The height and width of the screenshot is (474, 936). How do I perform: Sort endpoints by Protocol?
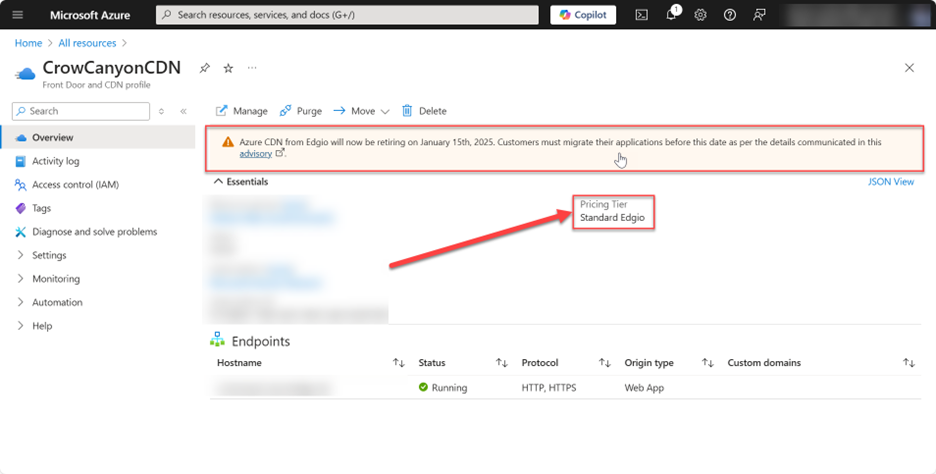click(605, 363)
